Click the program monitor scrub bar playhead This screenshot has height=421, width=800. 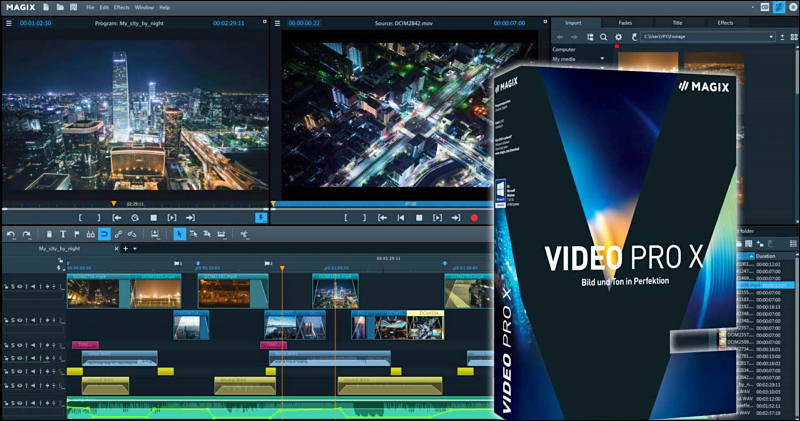pos(114,204)
